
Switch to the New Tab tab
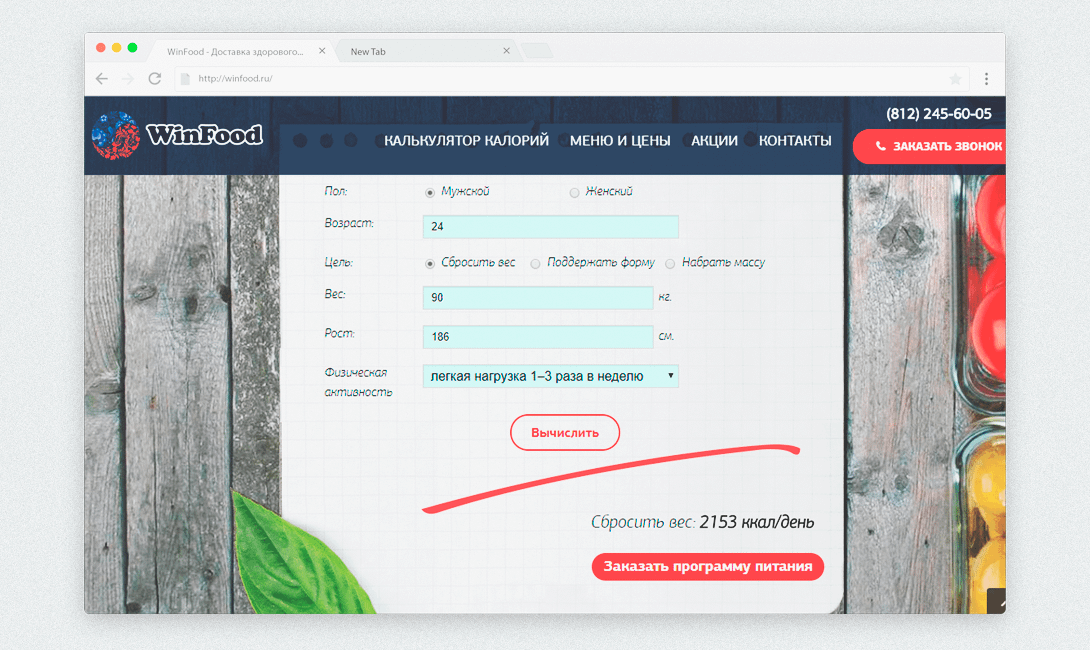(428, 51)
